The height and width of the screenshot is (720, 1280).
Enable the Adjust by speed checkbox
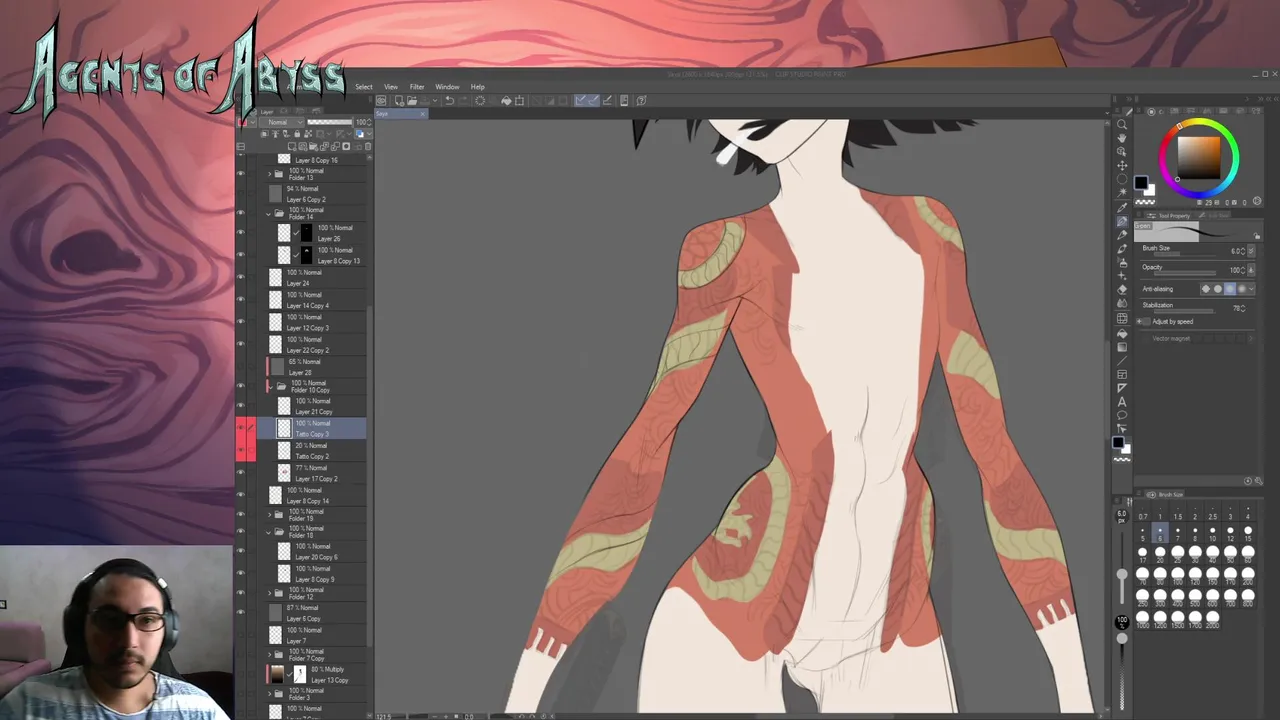1147,321
